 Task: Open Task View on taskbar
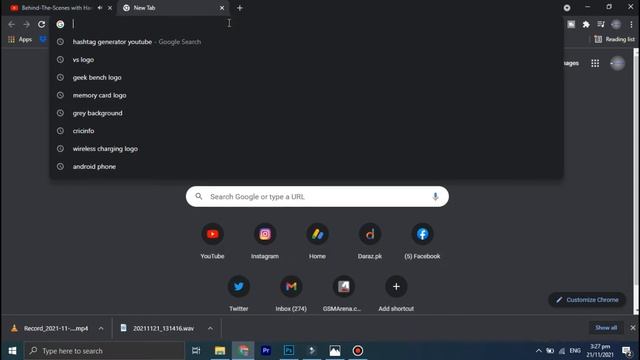(x=196, y=351)
